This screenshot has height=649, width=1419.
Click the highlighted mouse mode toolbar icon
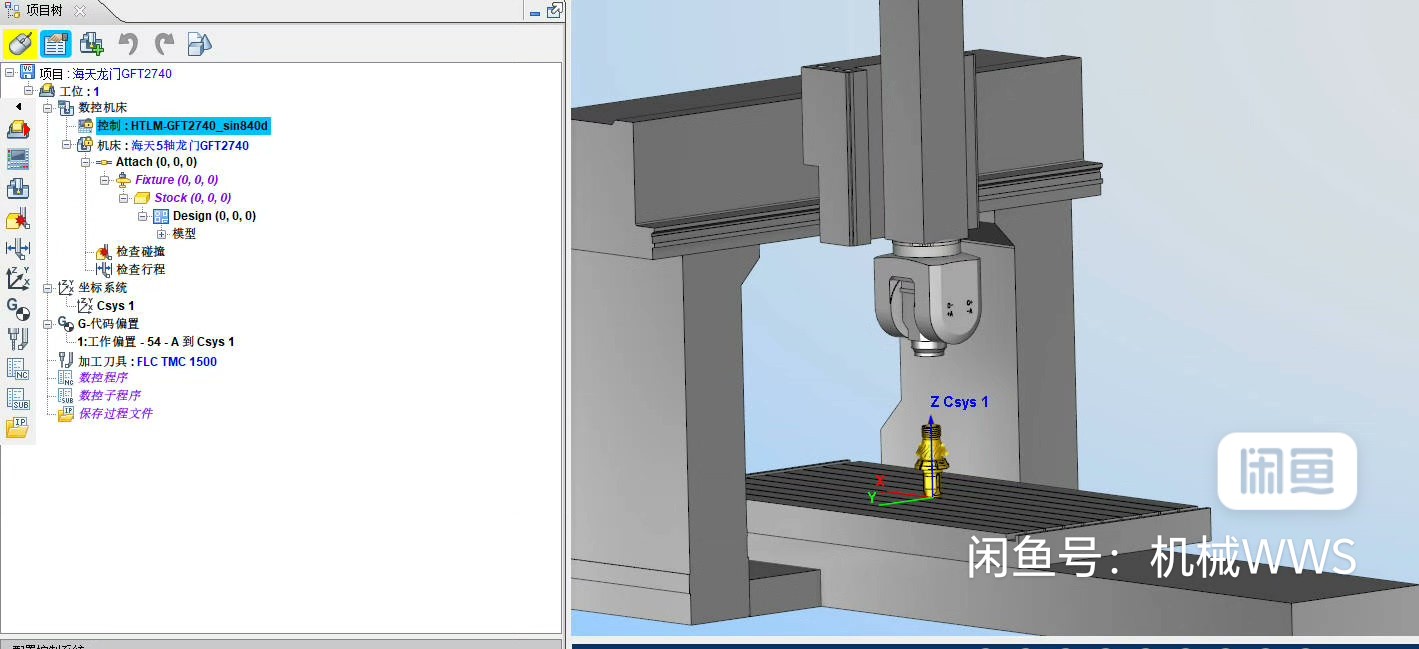20,44
